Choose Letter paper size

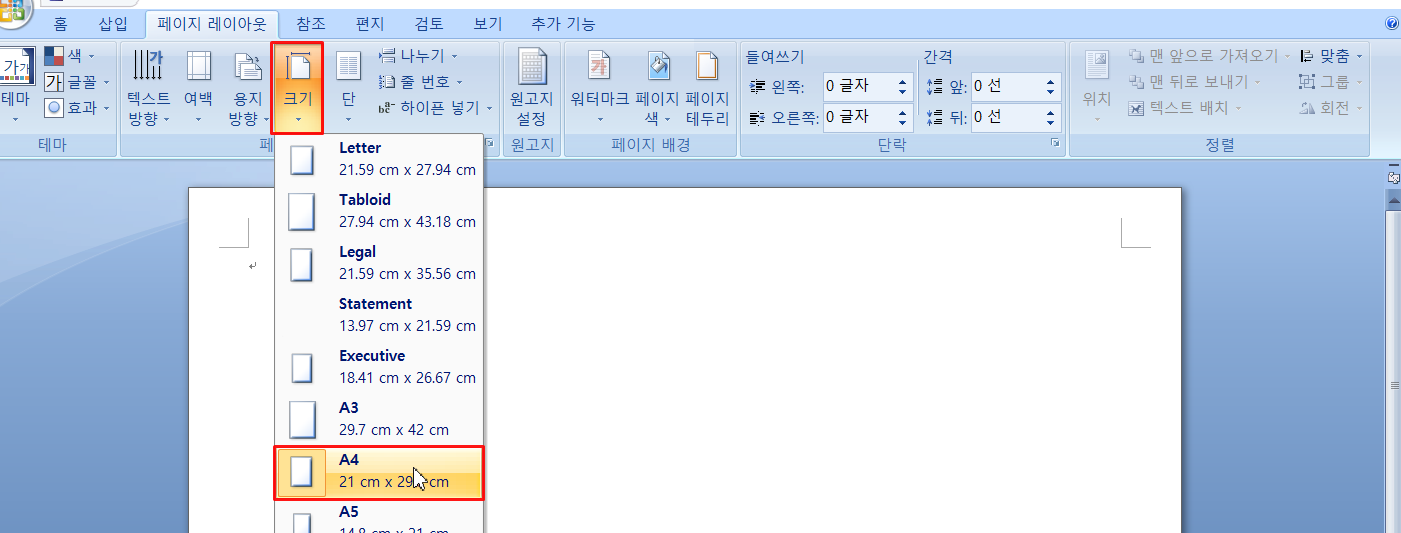380,159
